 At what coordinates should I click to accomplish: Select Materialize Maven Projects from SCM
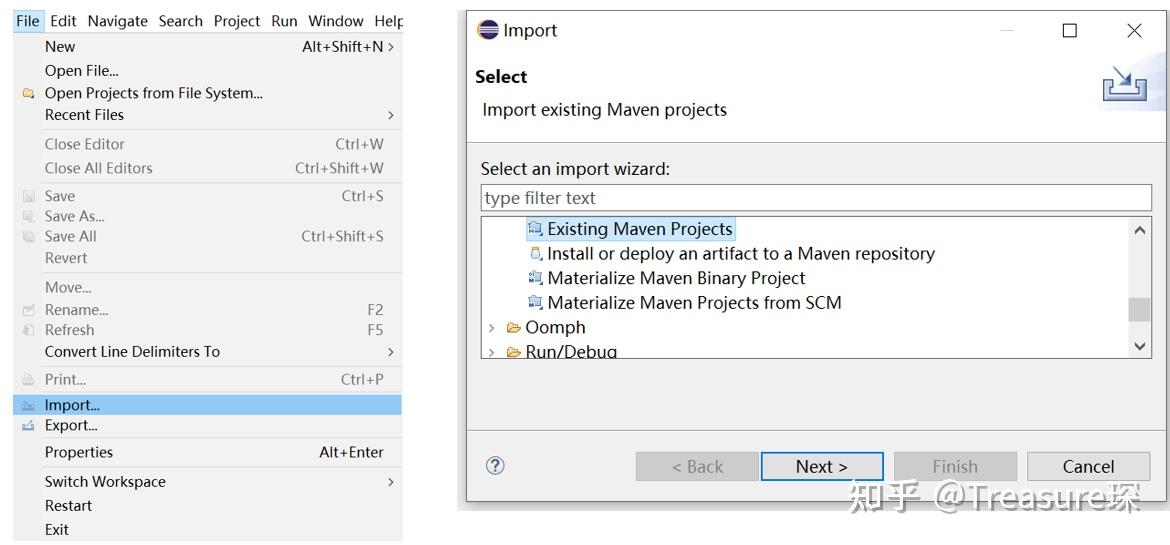[x=694, y=303]
